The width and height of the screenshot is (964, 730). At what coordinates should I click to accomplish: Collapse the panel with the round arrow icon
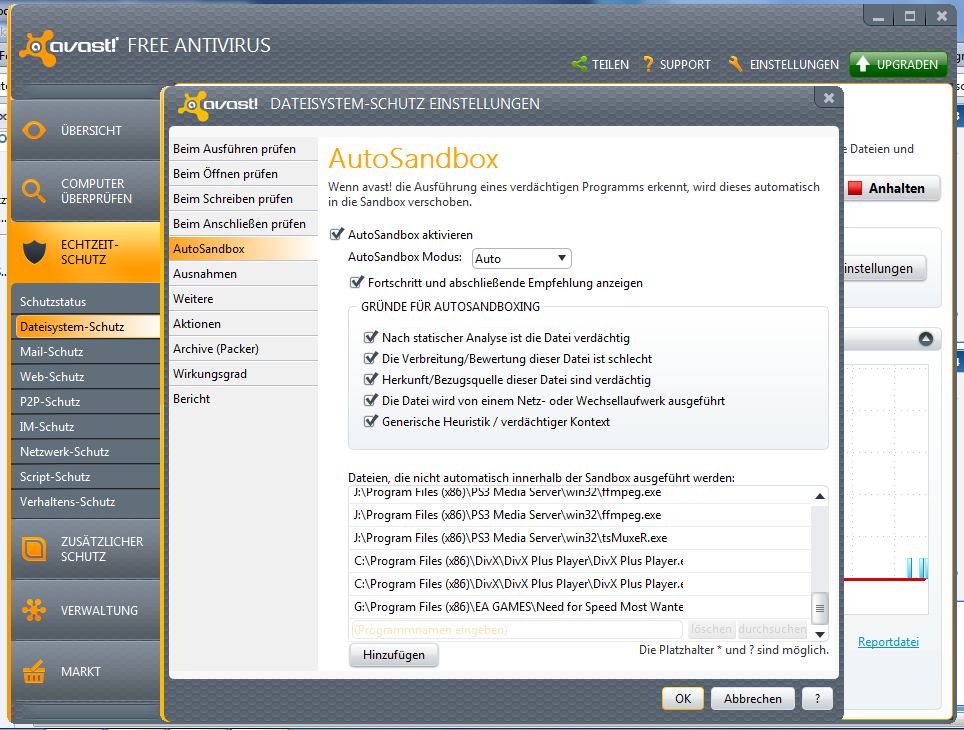tap(926, 339)
